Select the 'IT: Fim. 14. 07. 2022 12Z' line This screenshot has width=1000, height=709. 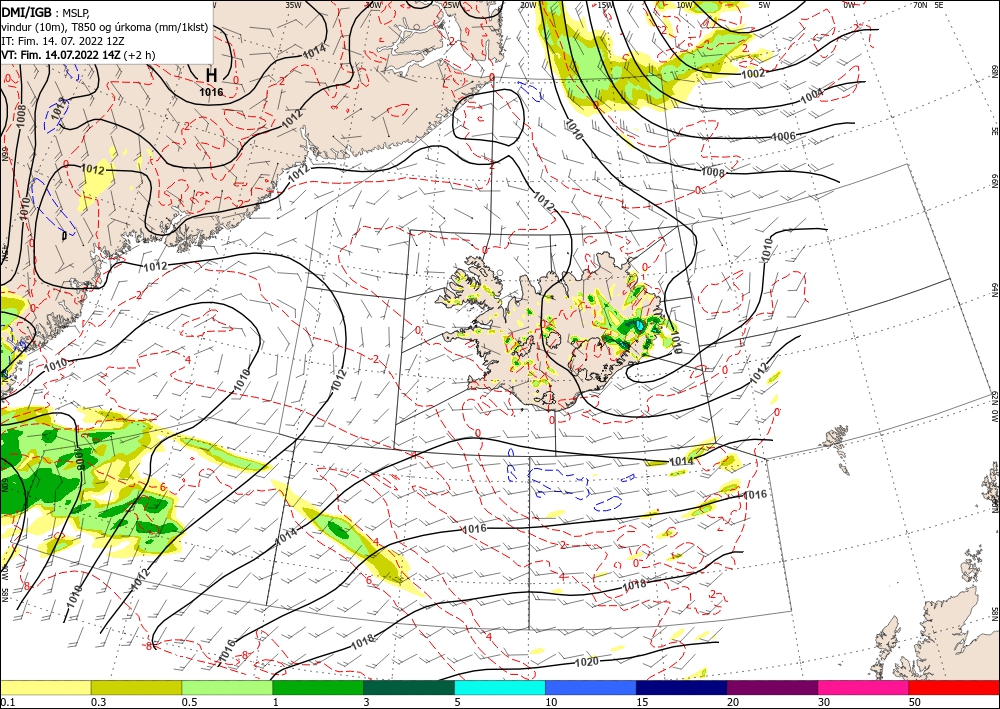[63, 41]
